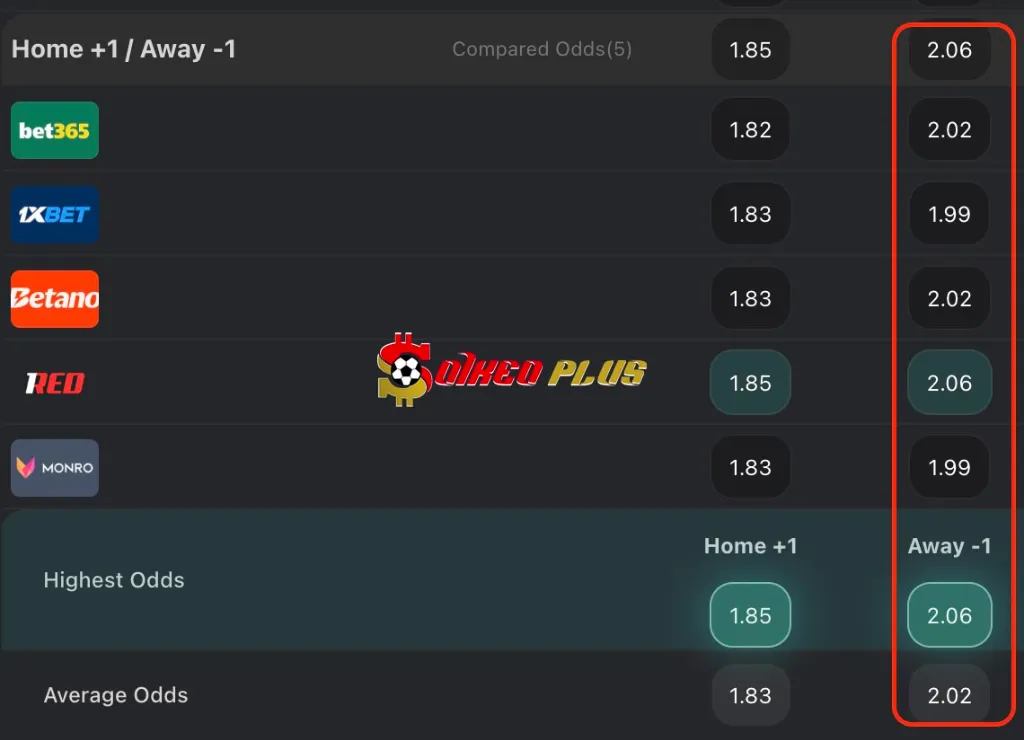Click highlighted 1RED Away -1 odds 2.06

pos(948,383)
